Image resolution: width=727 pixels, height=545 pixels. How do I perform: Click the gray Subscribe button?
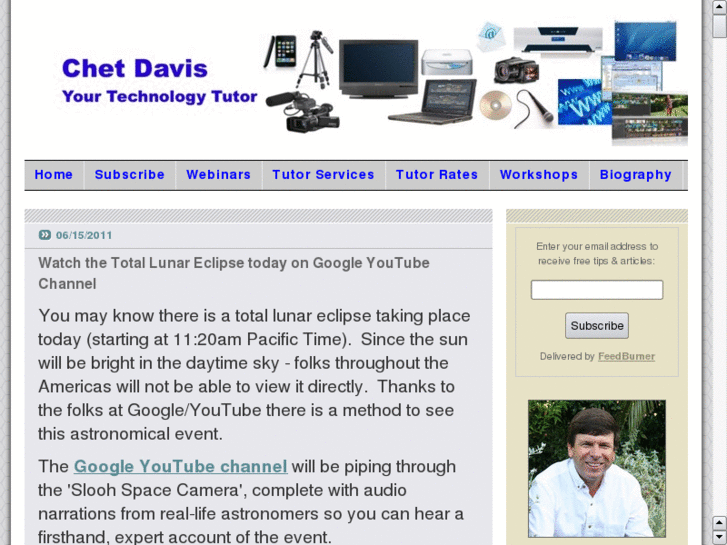(x=597, y=326)
